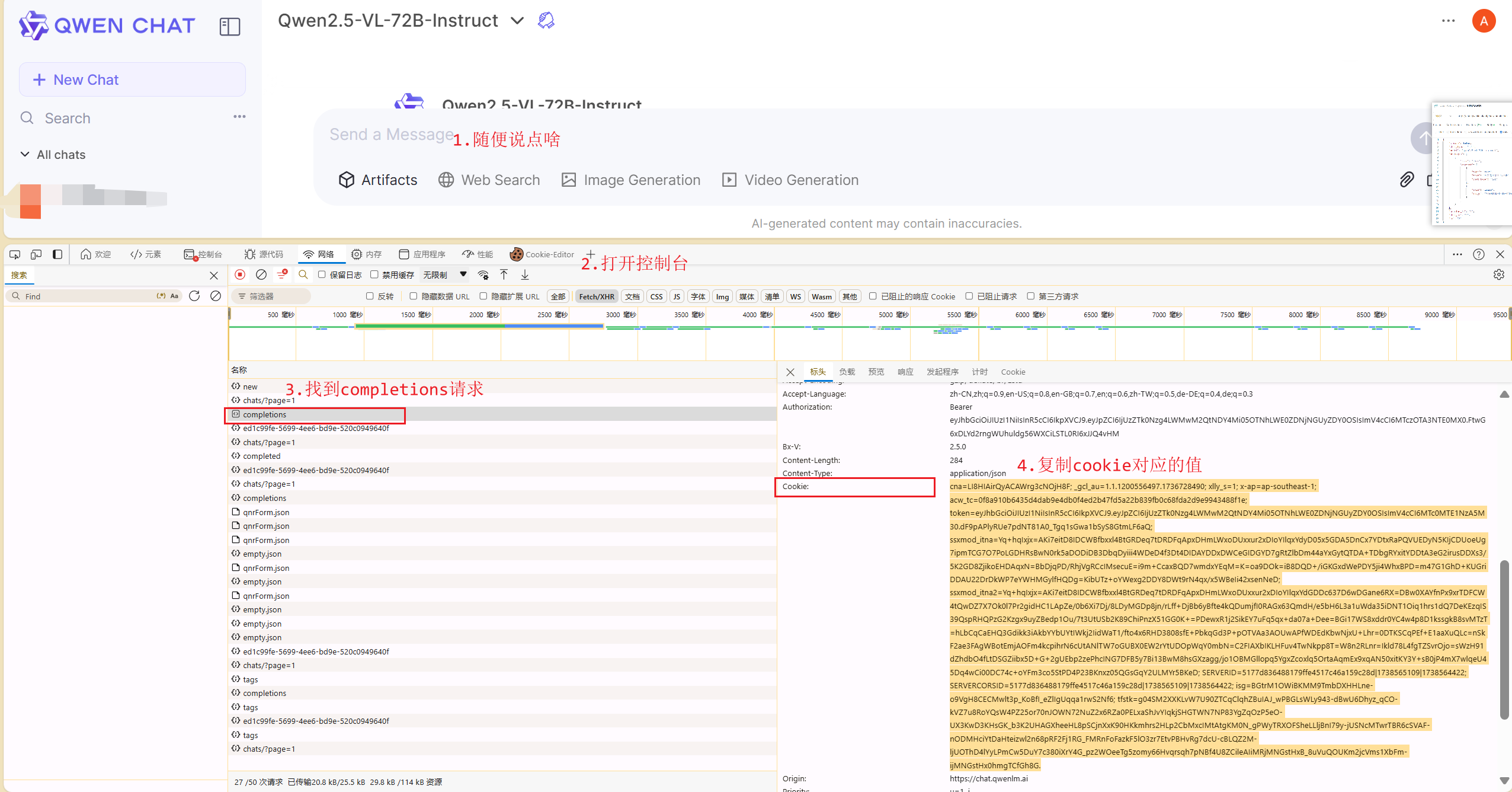This screenshot has height=792, width=1512.
Task: Check the 隐藏数据 URL checkbox
Action: click(414, 296)
